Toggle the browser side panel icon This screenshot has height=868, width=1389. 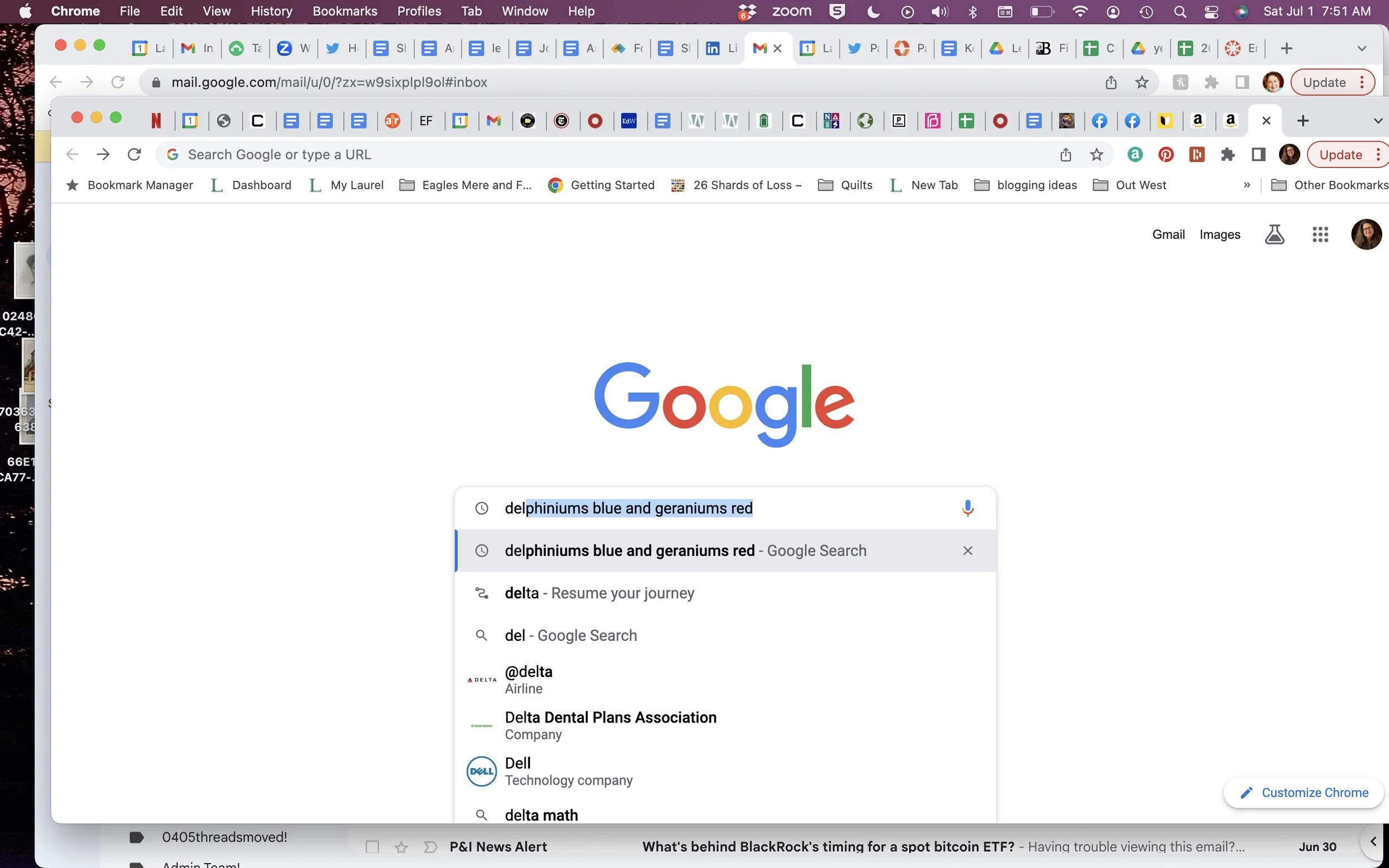click(x=1258, y=154)
